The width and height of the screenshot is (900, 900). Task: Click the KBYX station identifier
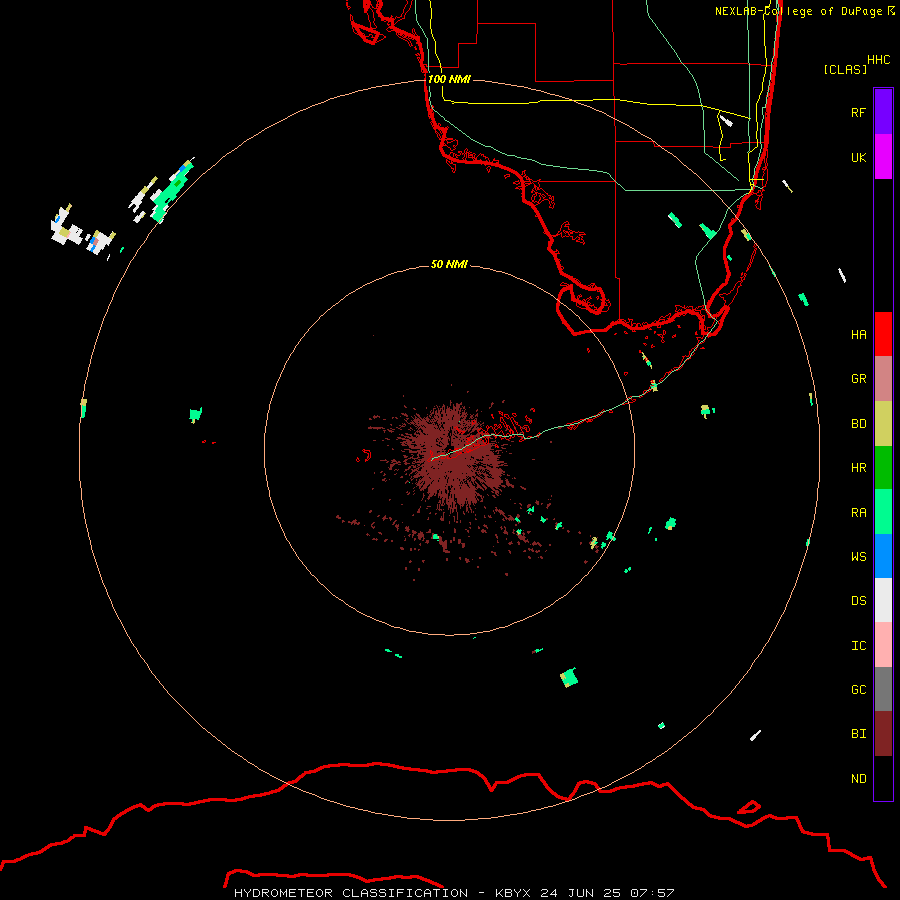point(513,893)
